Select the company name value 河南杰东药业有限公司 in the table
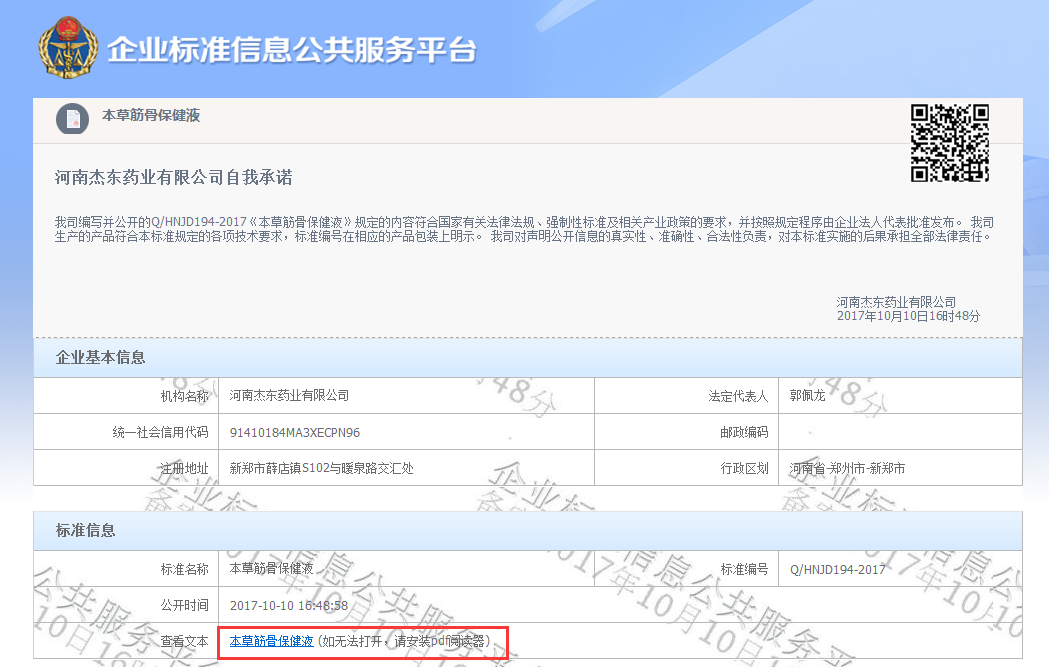The height and width of the screenshot is (667, 1049). click(x=289, y=395)
